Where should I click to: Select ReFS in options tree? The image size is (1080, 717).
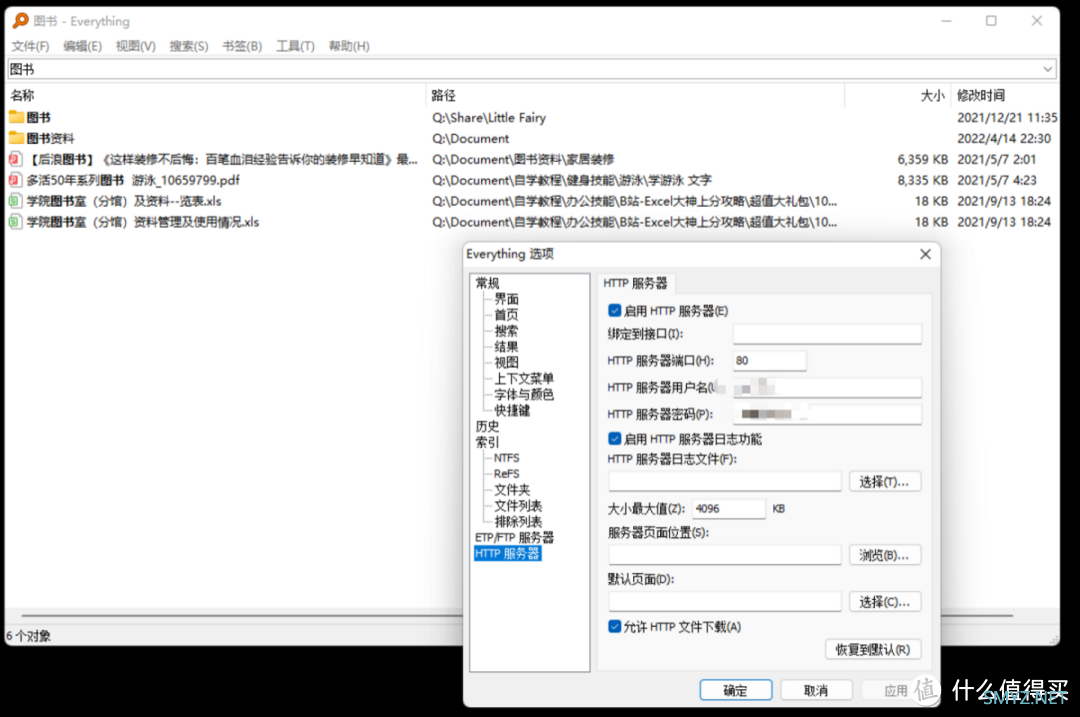tap(506, 473)
